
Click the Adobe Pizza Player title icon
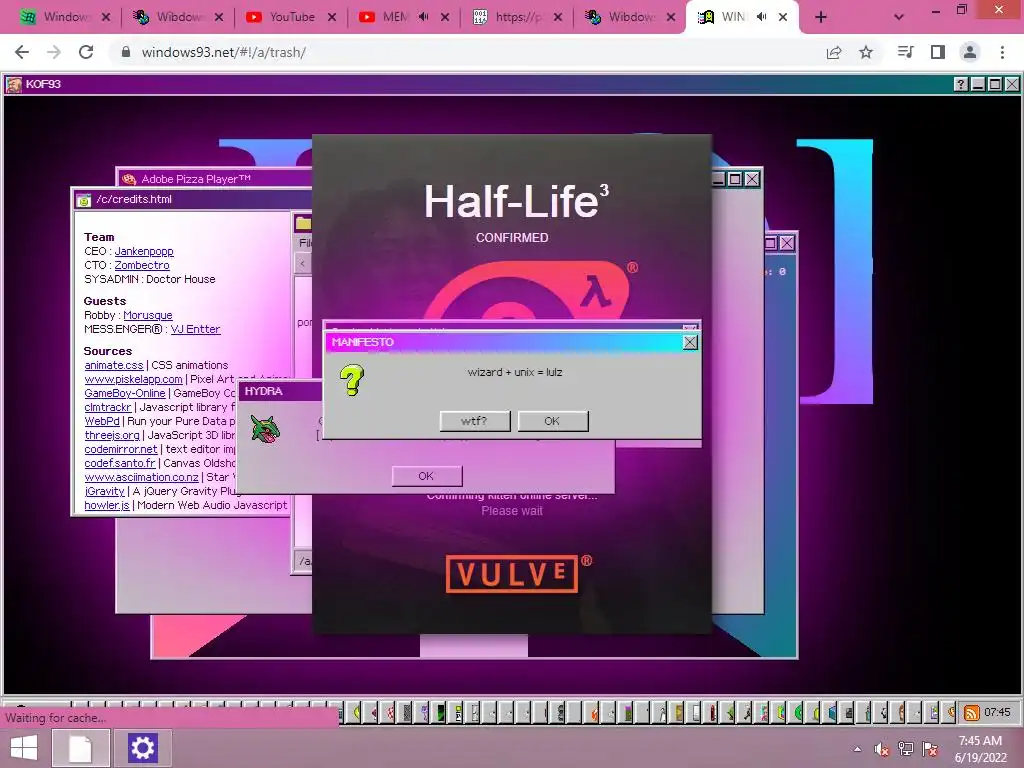point(129,179)
